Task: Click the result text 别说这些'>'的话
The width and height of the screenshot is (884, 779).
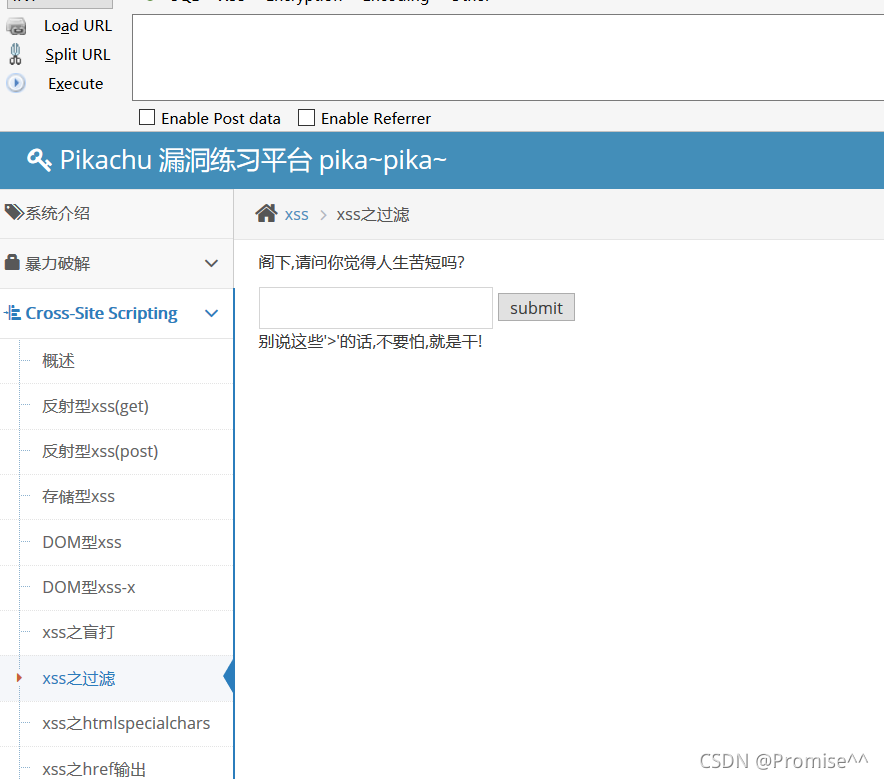Action: pyautogui.click(x=317, y=342)
